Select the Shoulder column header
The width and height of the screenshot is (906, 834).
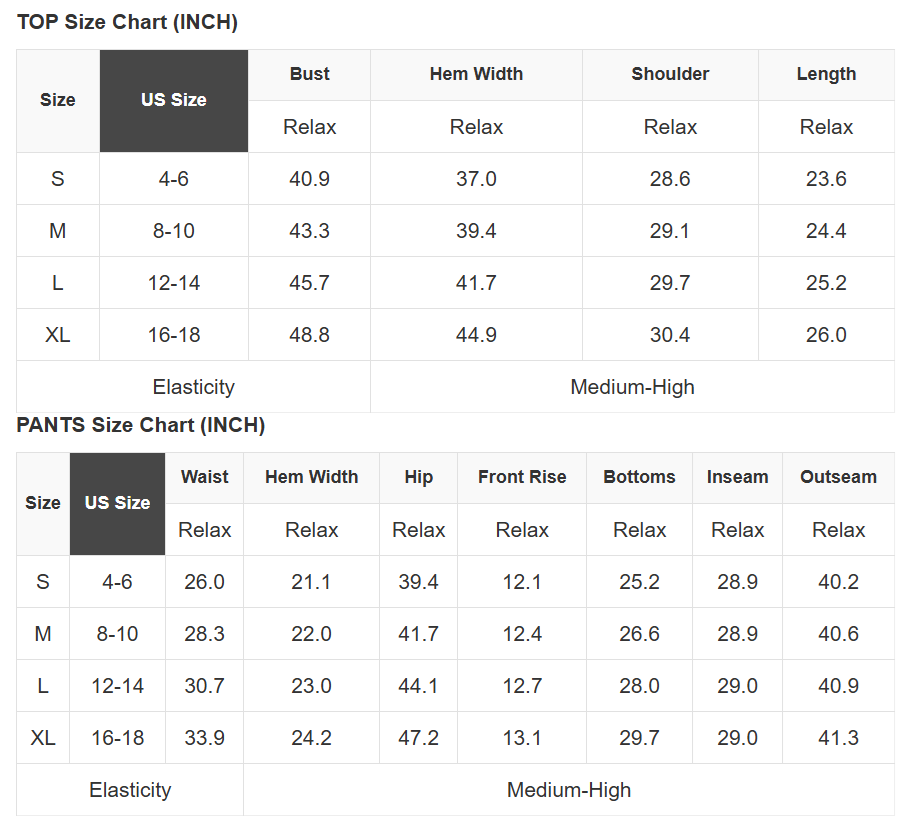(670, 74)
